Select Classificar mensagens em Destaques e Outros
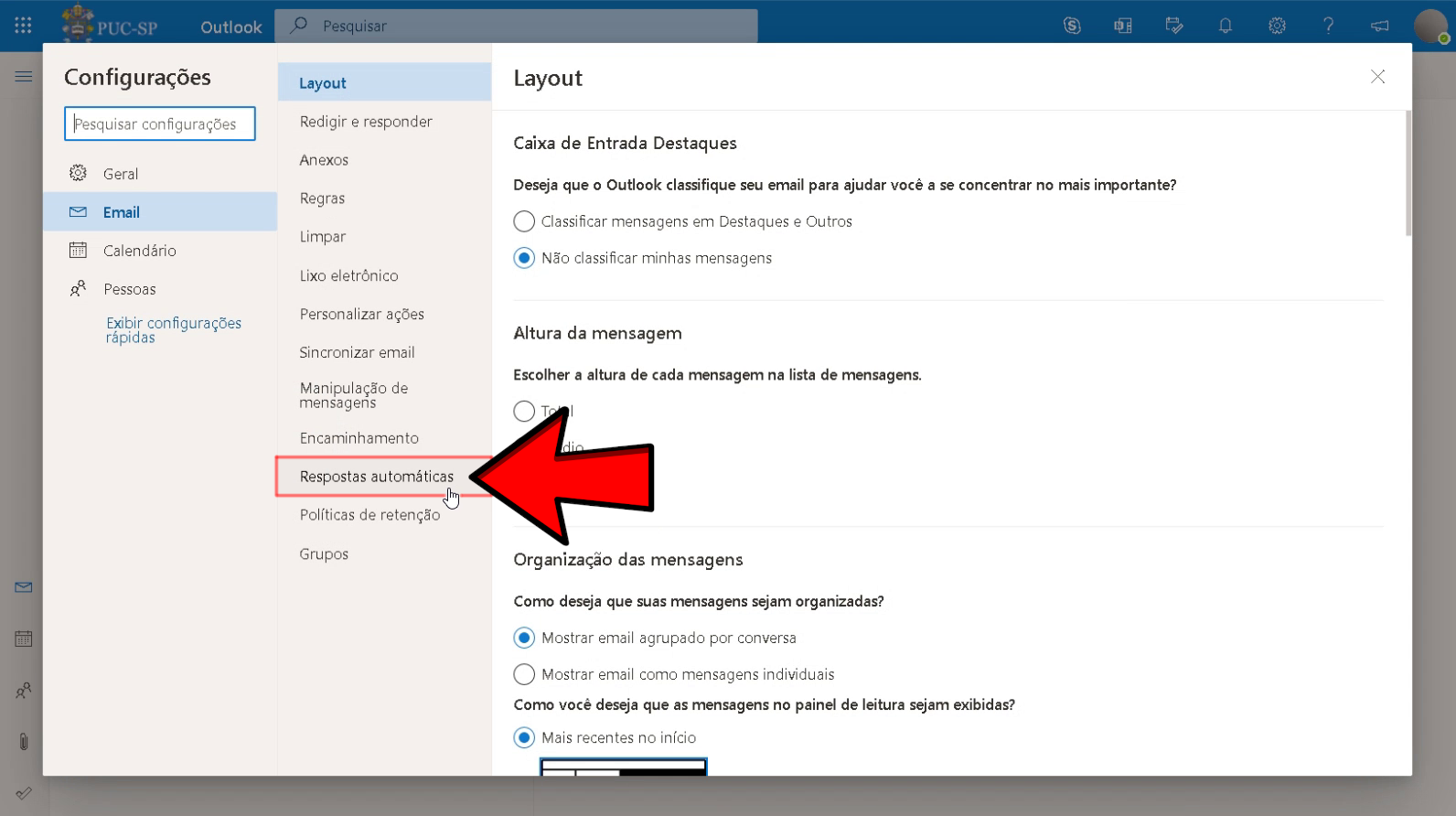This screenshot has height=816, width=1456. [524, 221]
